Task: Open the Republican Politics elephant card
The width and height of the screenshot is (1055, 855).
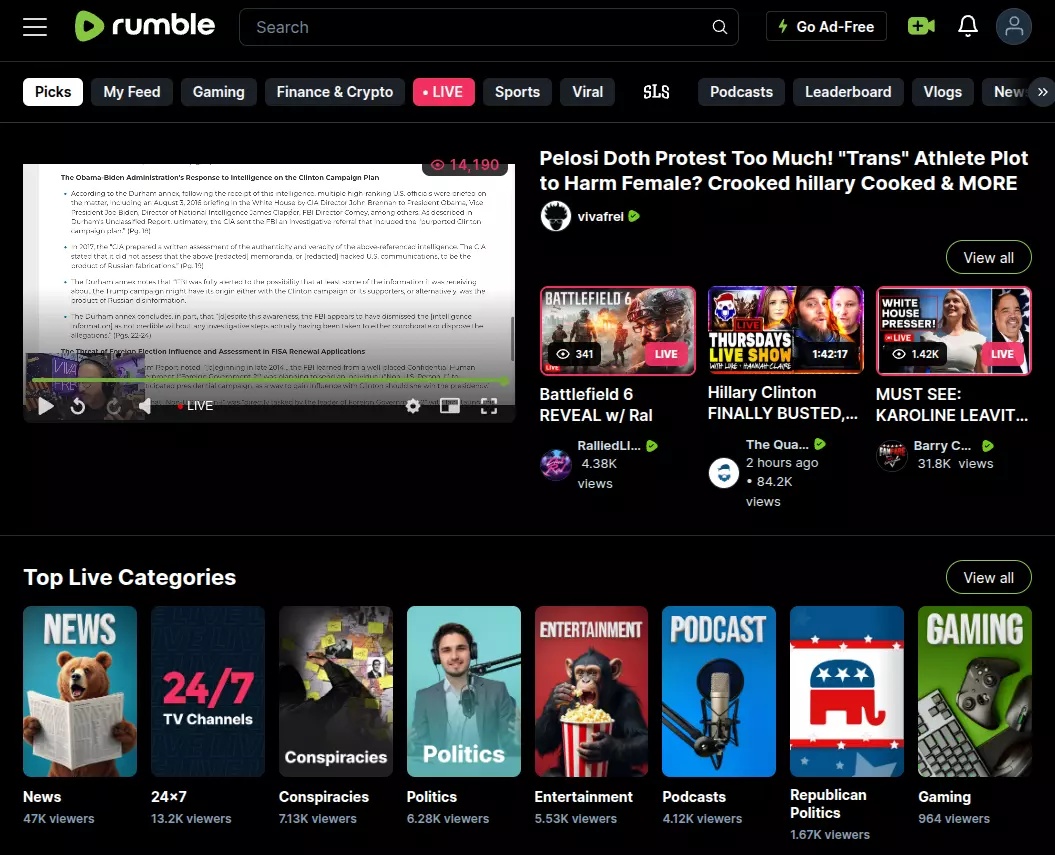Action: coord(846,692)
